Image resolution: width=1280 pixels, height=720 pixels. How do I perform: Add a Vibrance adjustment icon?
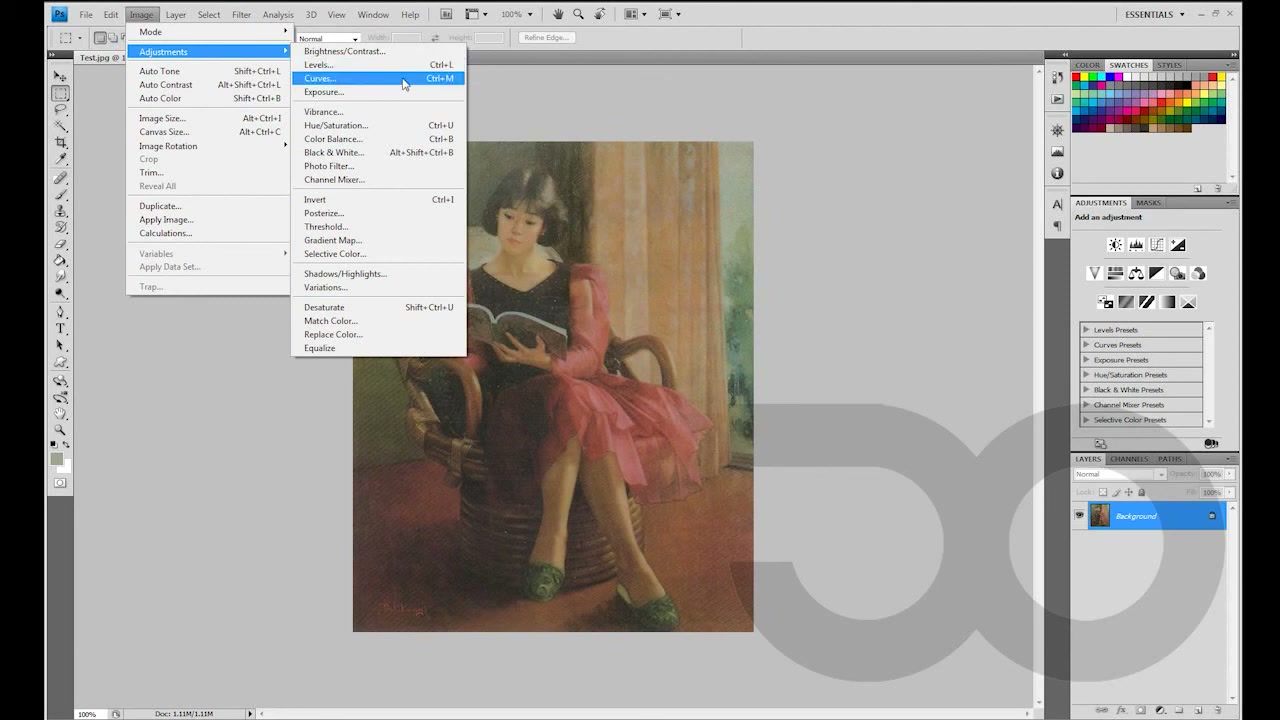[x=1094, y=273]
